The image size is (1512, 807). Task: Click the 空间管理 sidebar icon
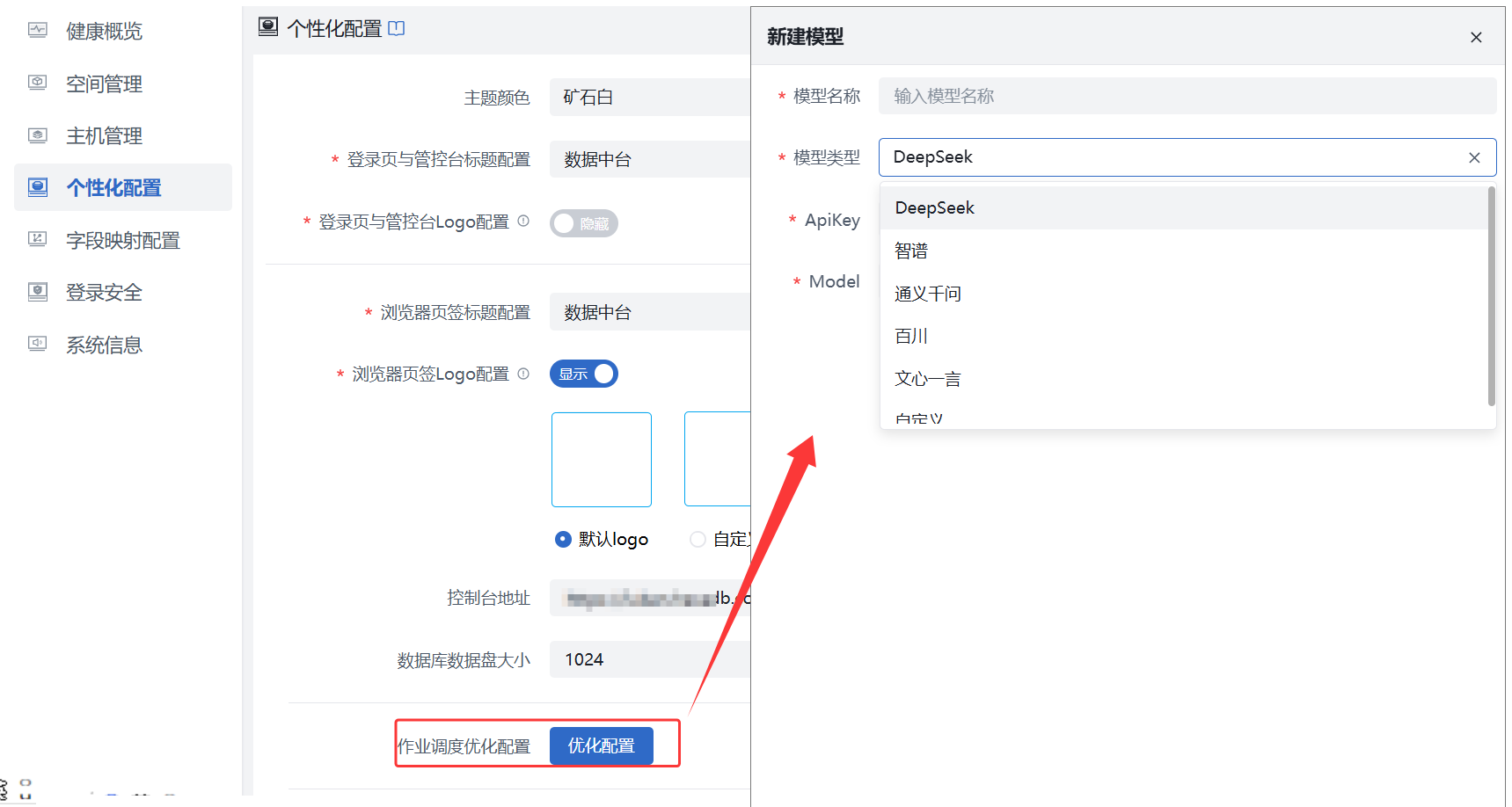click(37, 83)
